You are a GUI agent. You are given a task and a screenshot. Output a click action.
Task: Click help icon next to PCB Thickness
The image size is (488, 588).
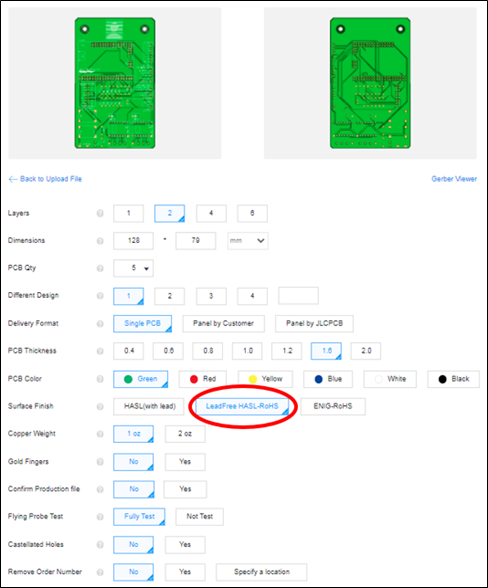click(100, 351)
